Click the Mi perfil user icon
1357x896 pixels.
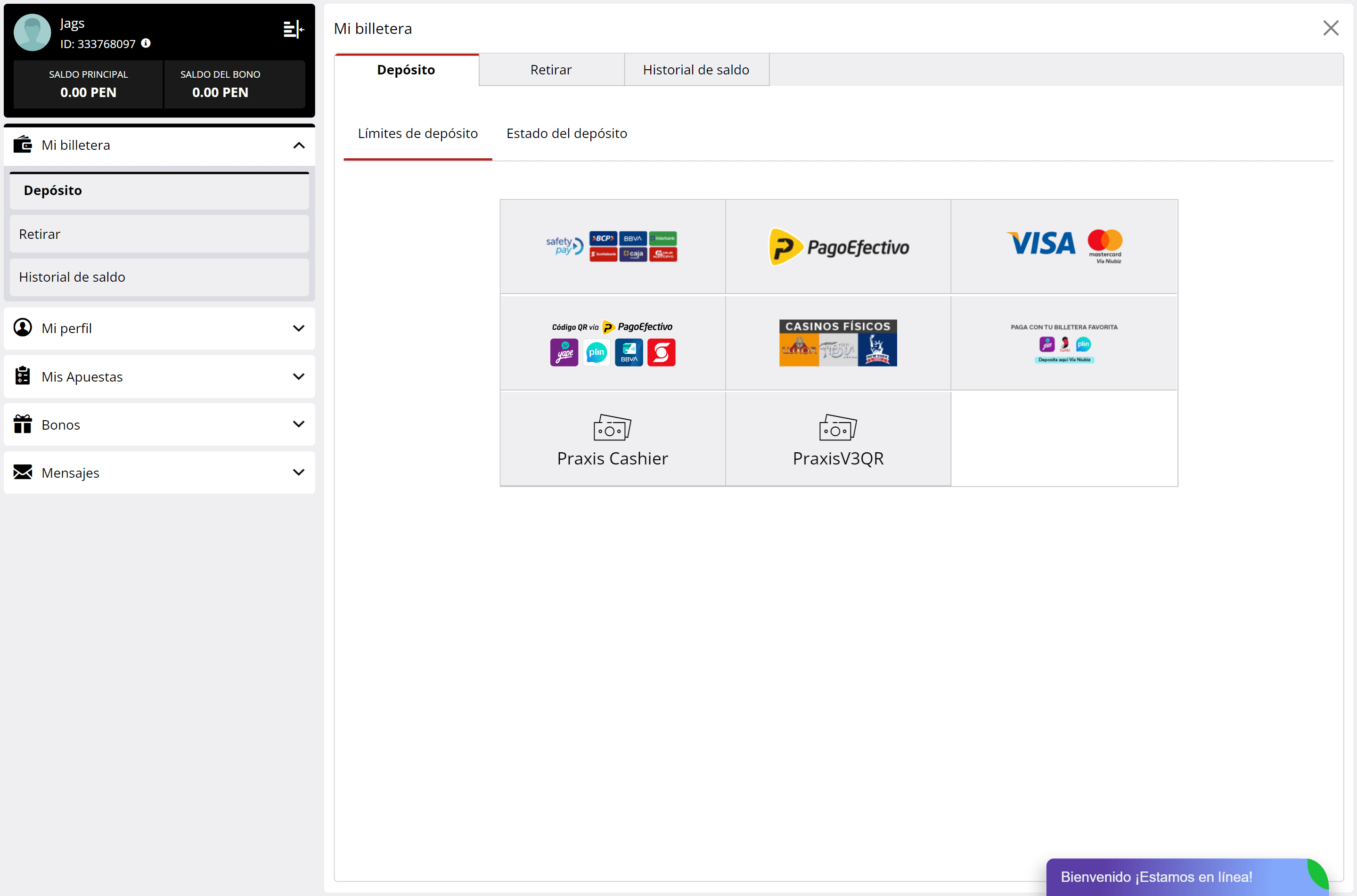(x=23, y=327)
